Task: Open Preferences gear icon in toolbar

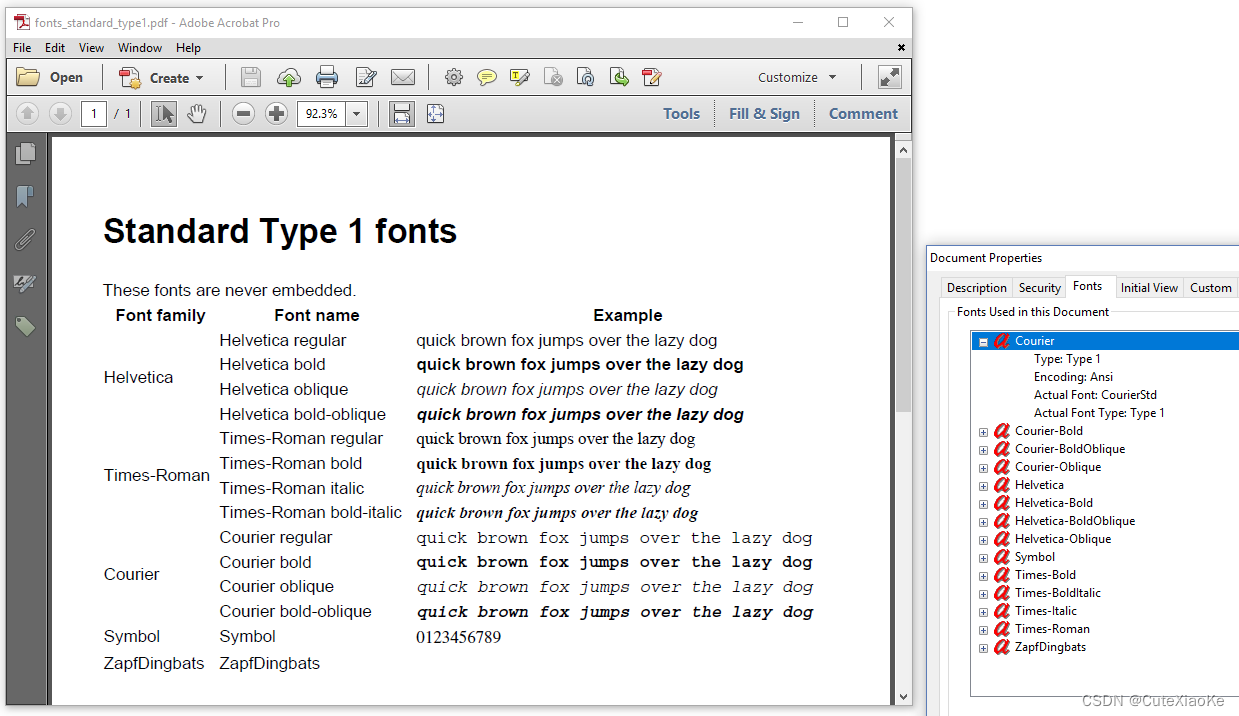Action: (454, 77)
